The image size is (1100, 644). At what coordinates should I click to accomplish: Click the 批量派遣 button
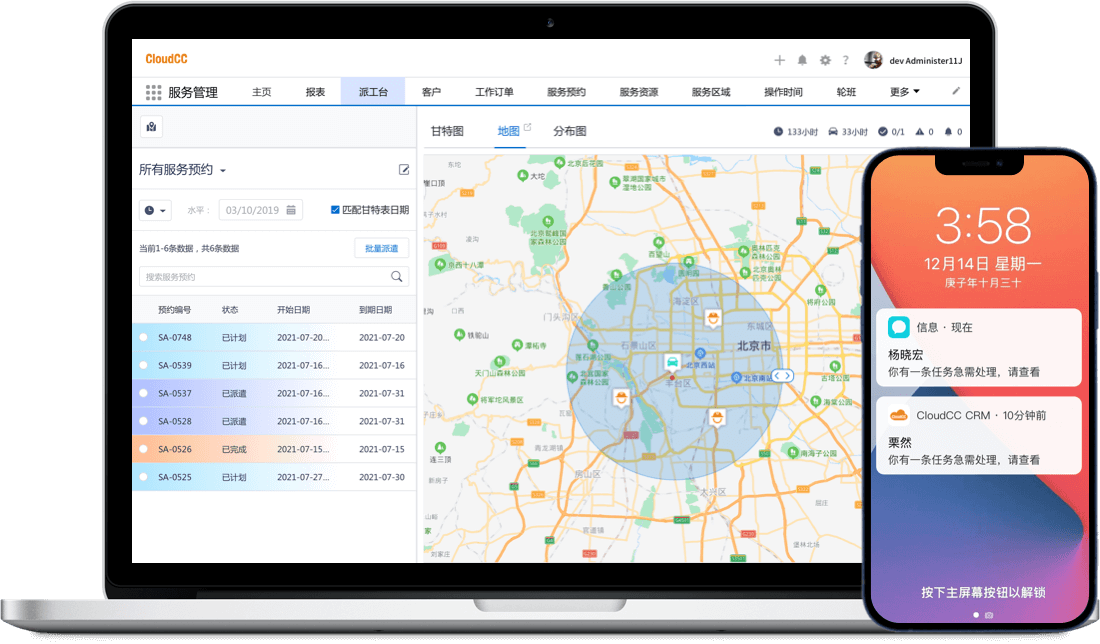(381, 248)
